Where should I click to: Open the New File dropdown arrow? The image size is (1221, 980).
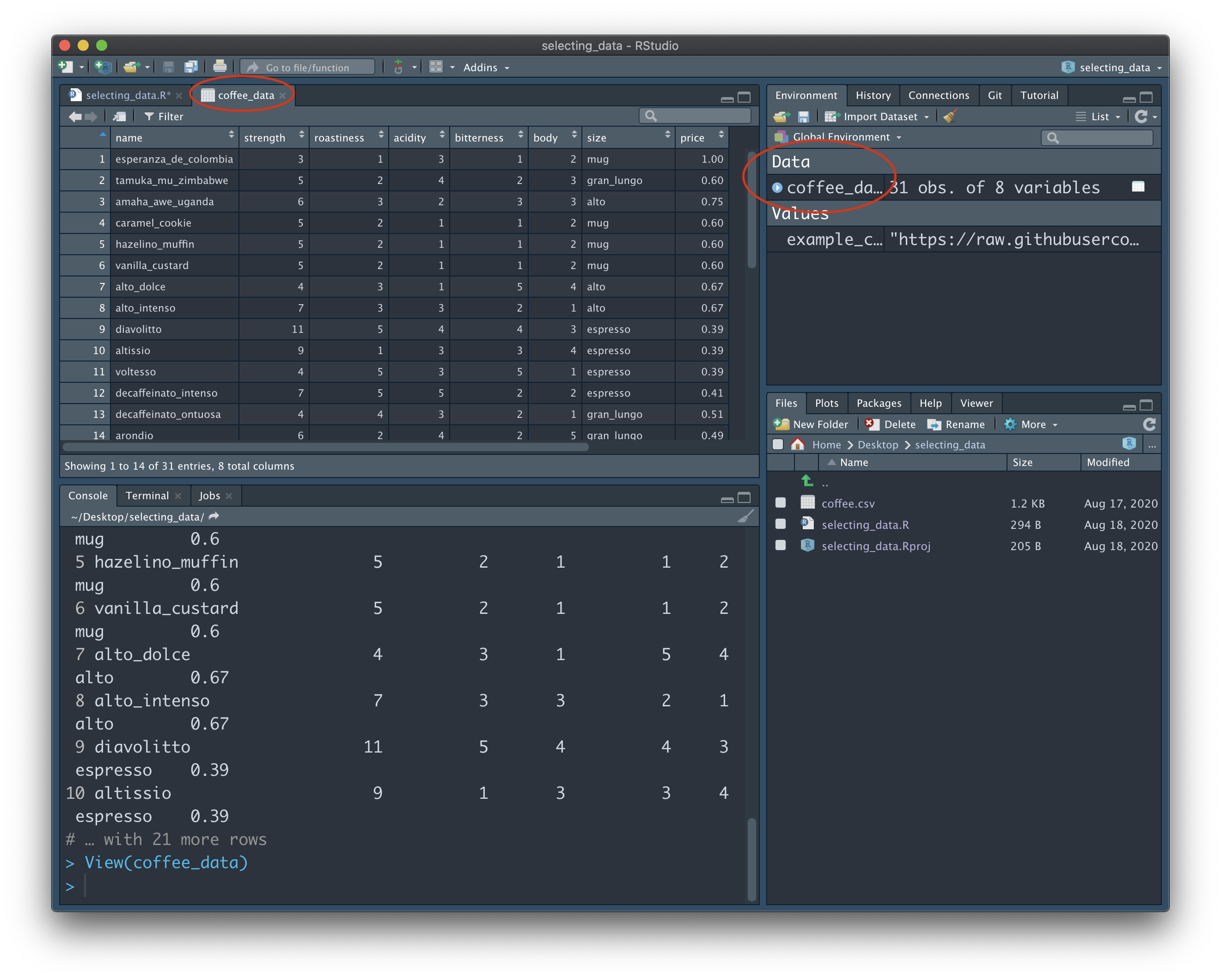tap(81, 67)
